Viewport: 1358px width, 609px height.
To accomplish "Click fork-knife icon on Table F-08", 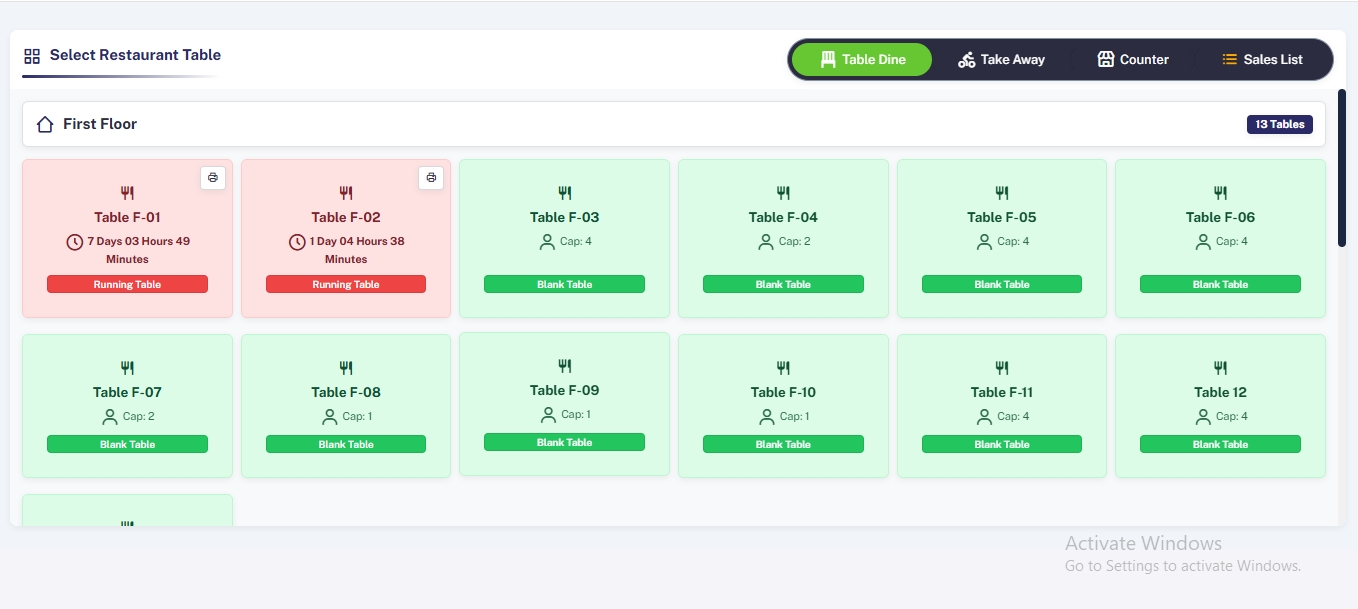I will click(x=346, y=368).
